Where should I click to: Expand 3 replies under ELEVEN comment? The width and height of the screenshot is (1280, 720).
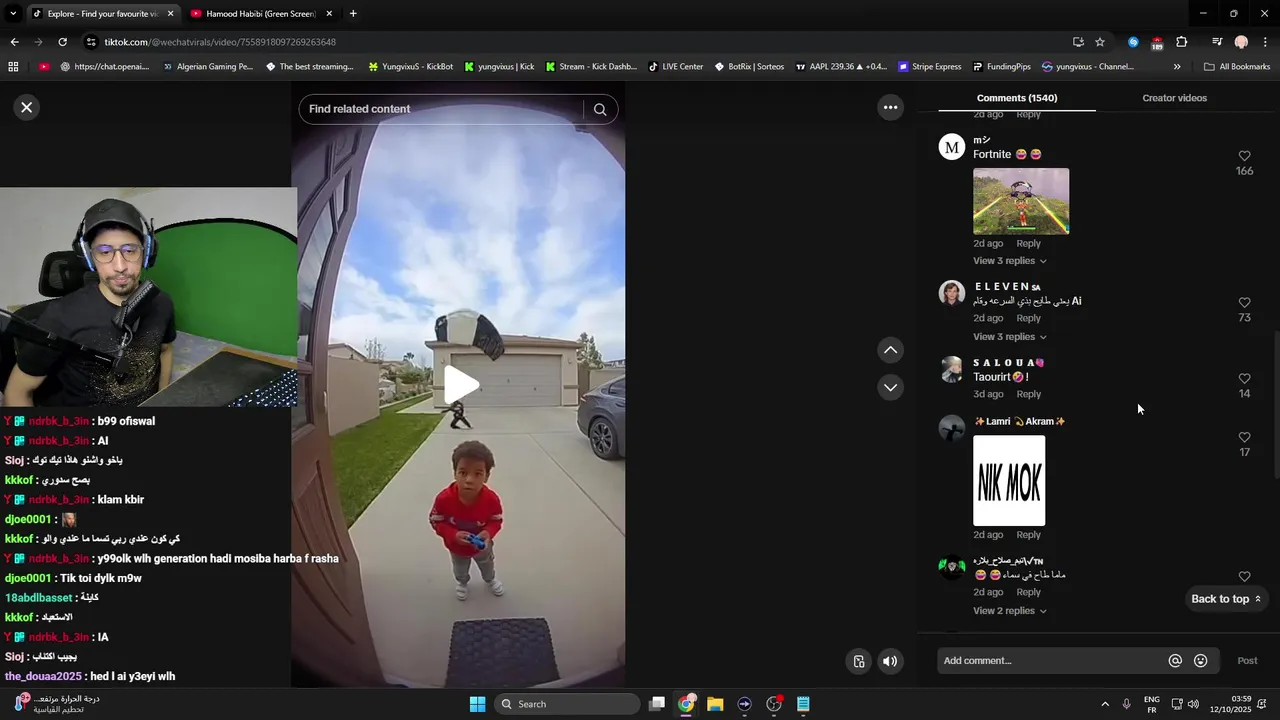click(x=1010, y=337)
